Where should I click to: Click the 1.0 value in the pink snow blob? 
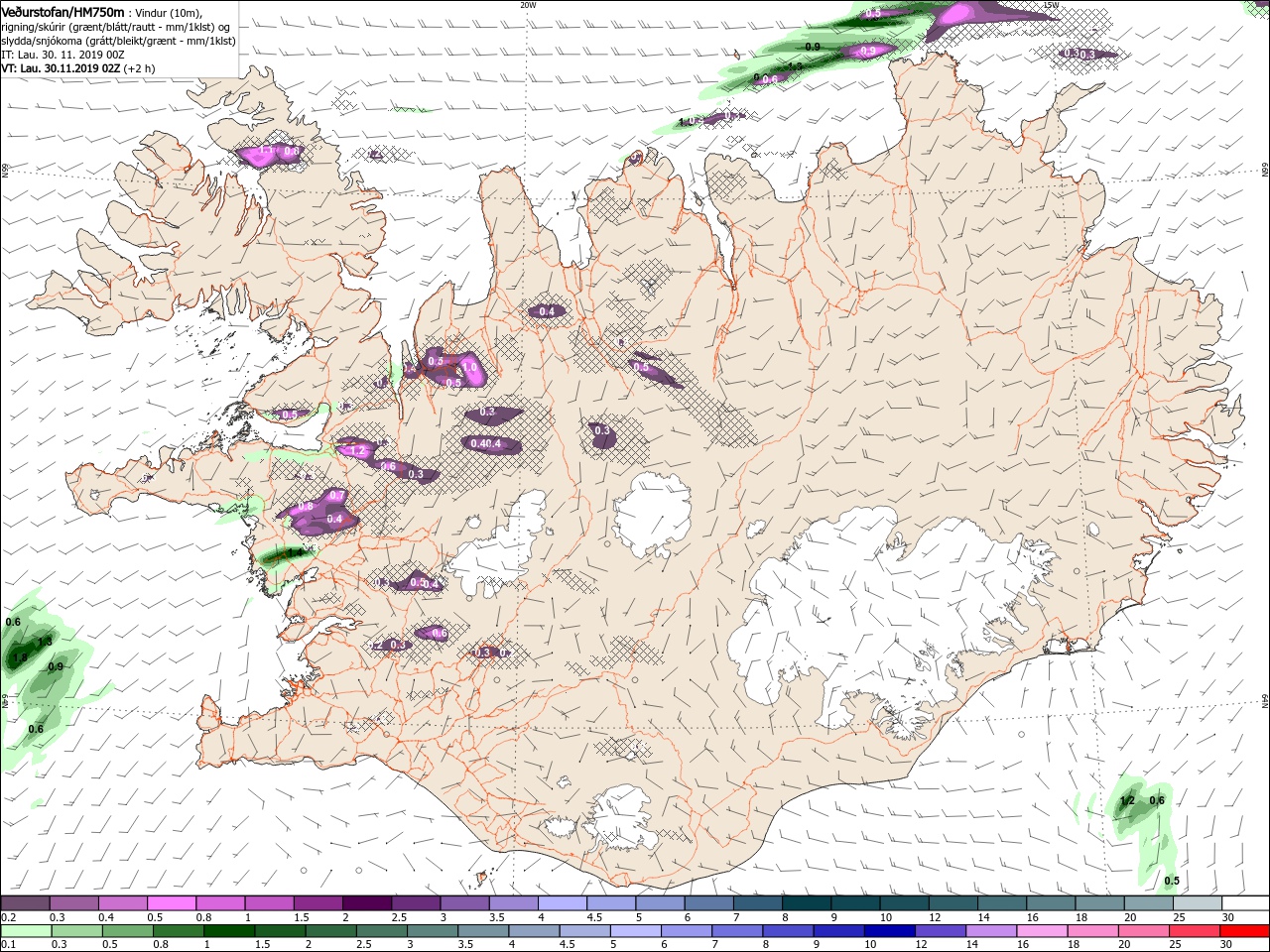coord(470,367)
